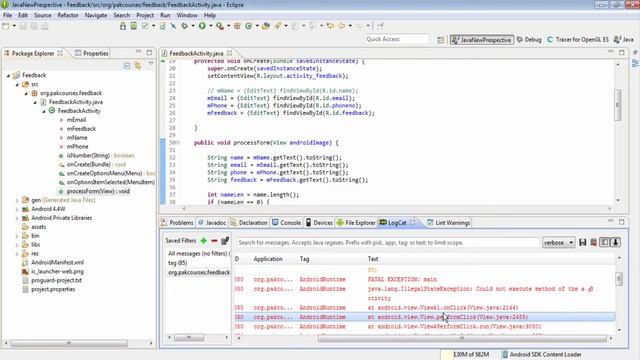Screen dimensions: 640x360
Task: Click the Open Type folder icon
Action: (x=266, y=26)
